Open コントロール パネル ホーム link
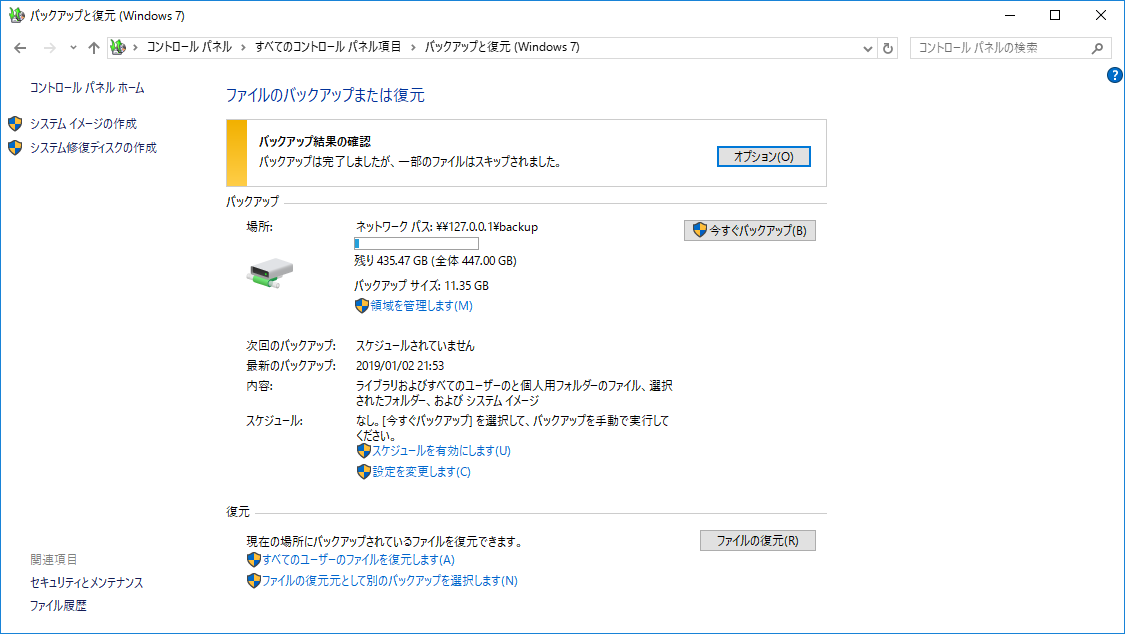 (x=87, y=87)
